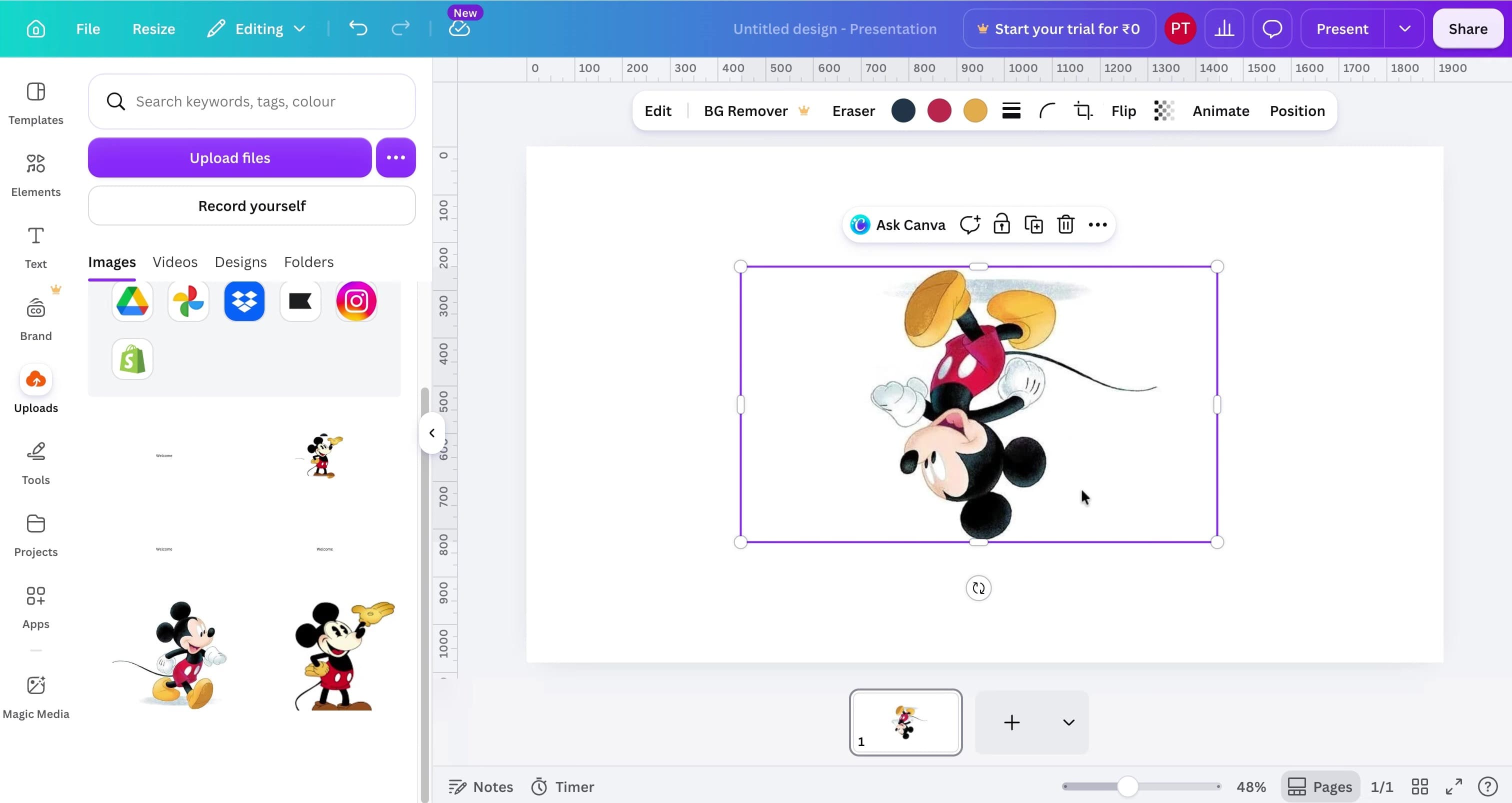1512x803 pixels.
Task: Toggle the Pages thumbnail strip
Action: 1320,786
